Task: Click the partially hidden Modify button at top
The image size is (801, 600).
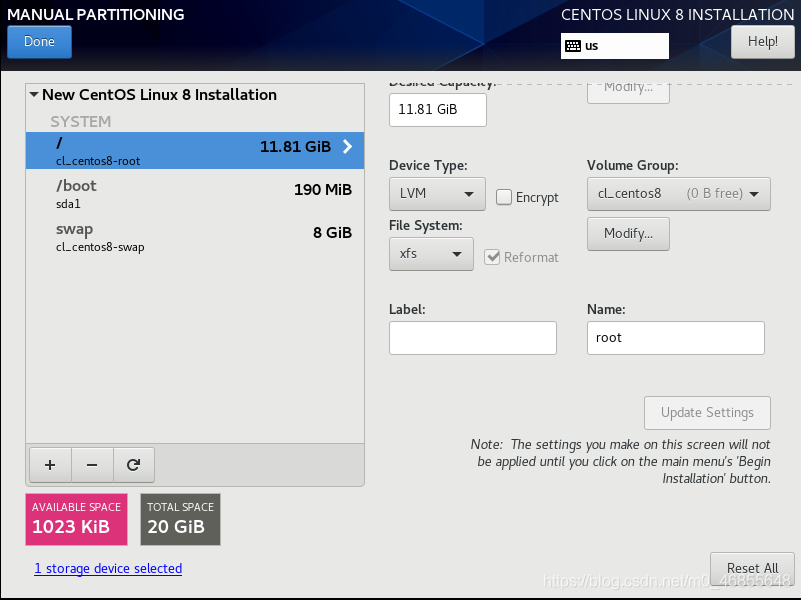Action: click(628, 92)
